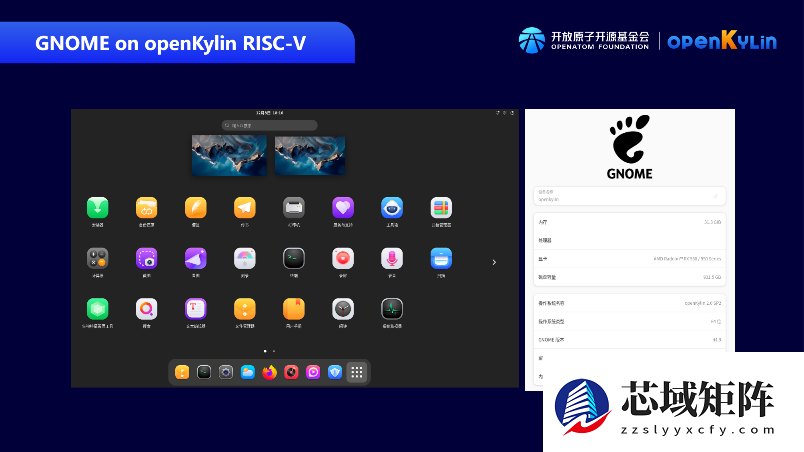Launch the blue shield security app

tap(335, 372)
